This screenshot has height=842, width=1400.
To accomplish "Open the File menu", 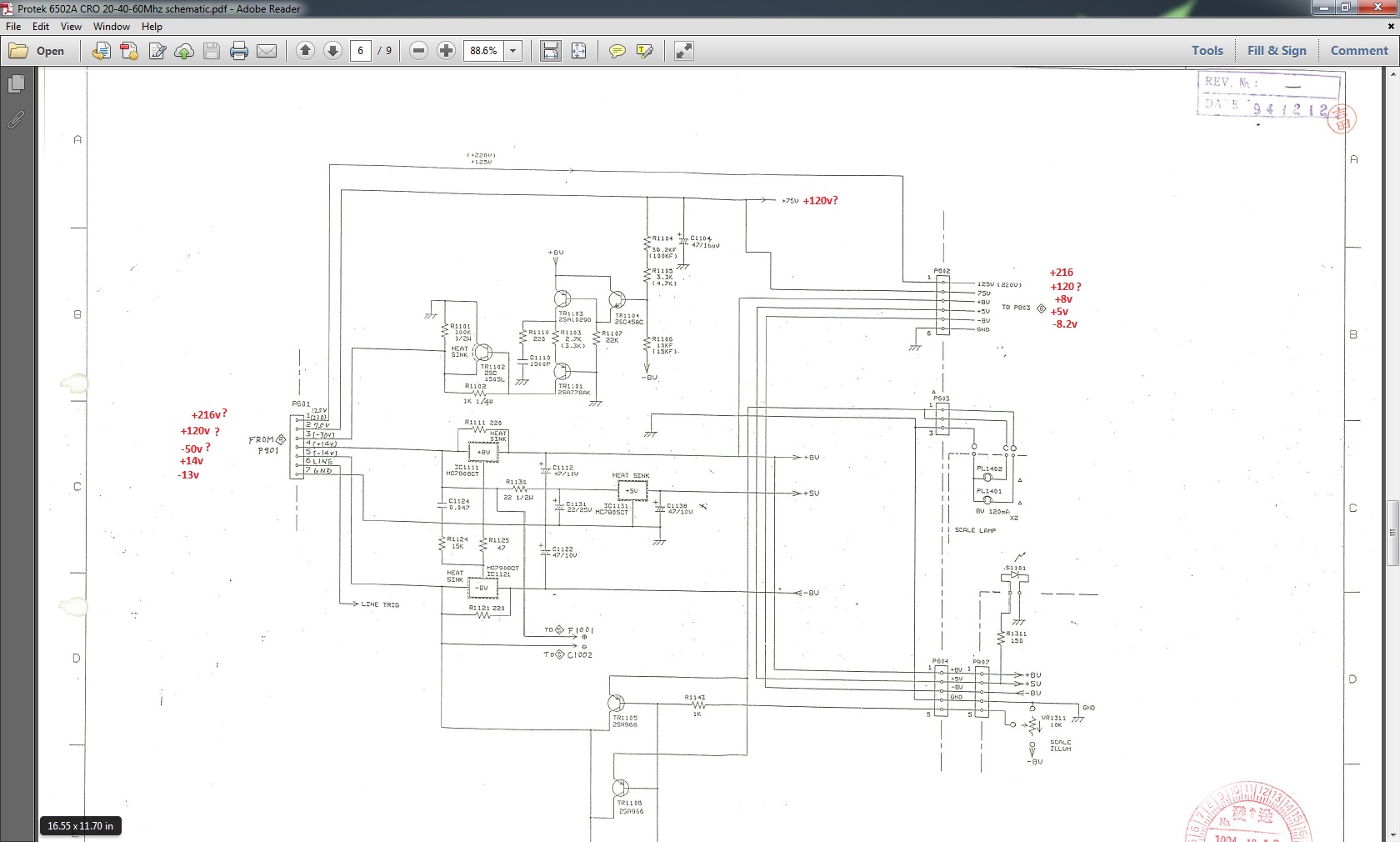I will (x=13, y=27).
